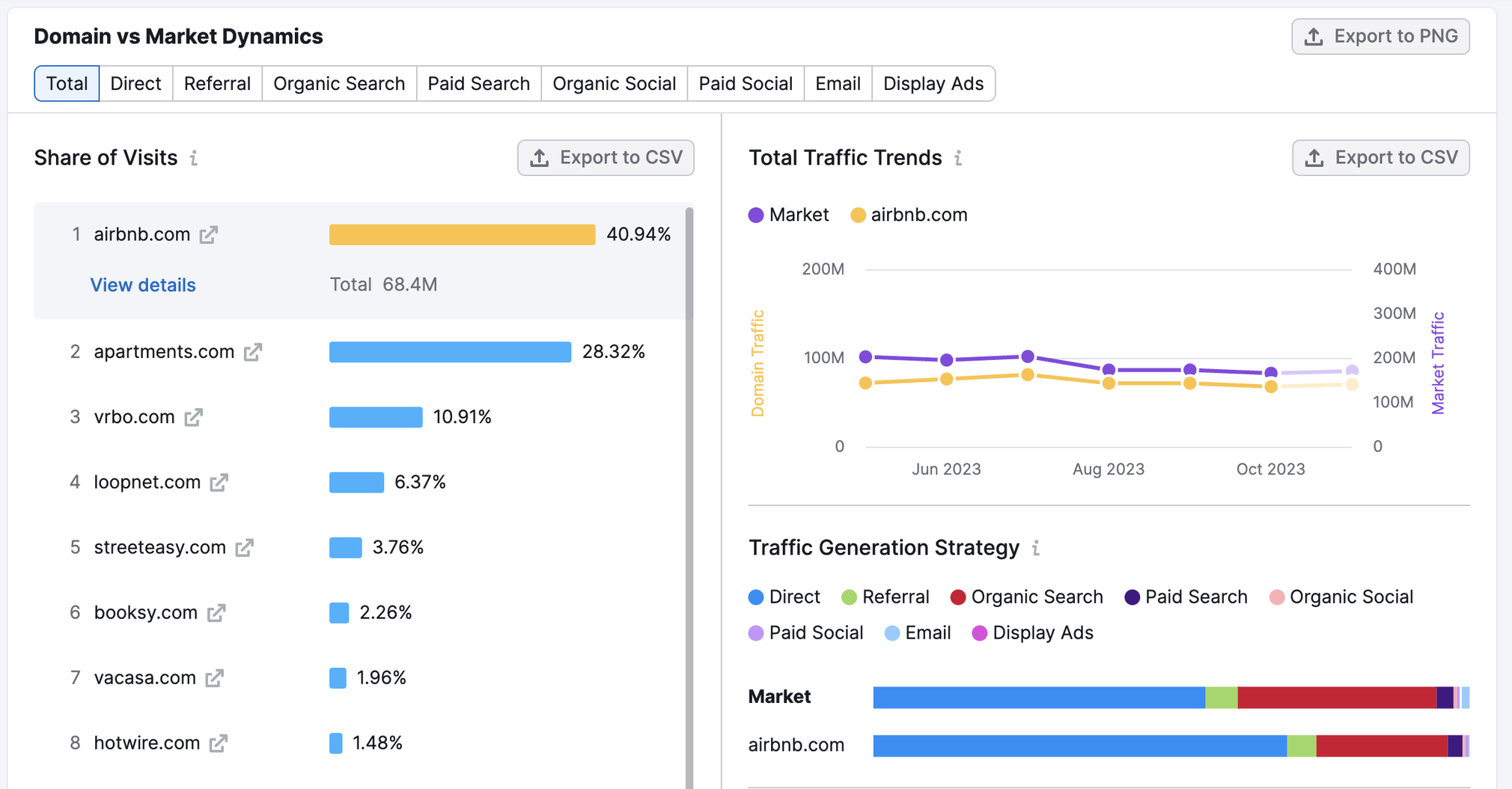The width and height of the screenshot is (1512, 789).
Task: Click the apartments.com blue share bar
Action: coord(450,352)
